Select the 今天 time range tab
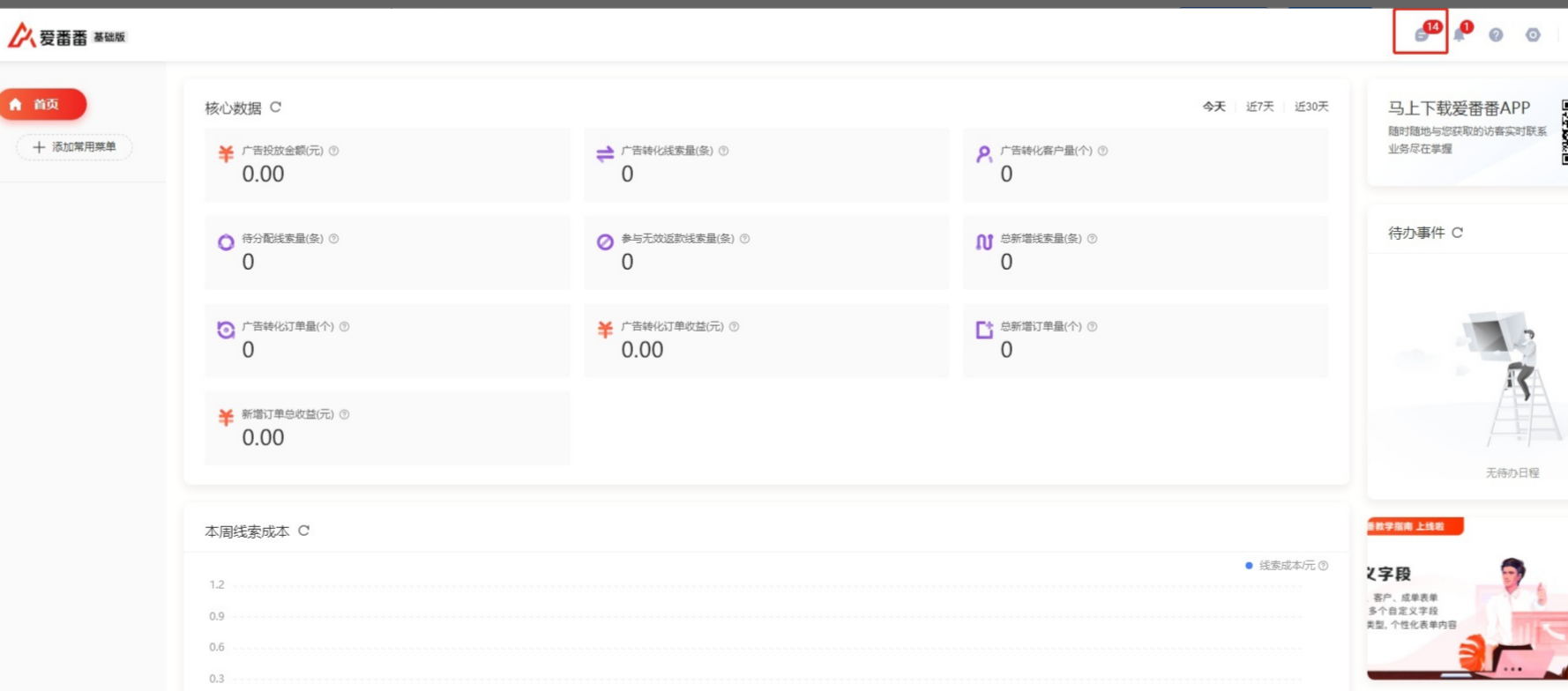Image resolution: width=1568 pixels, height=691 pixels. click(x=1213, y=107)
